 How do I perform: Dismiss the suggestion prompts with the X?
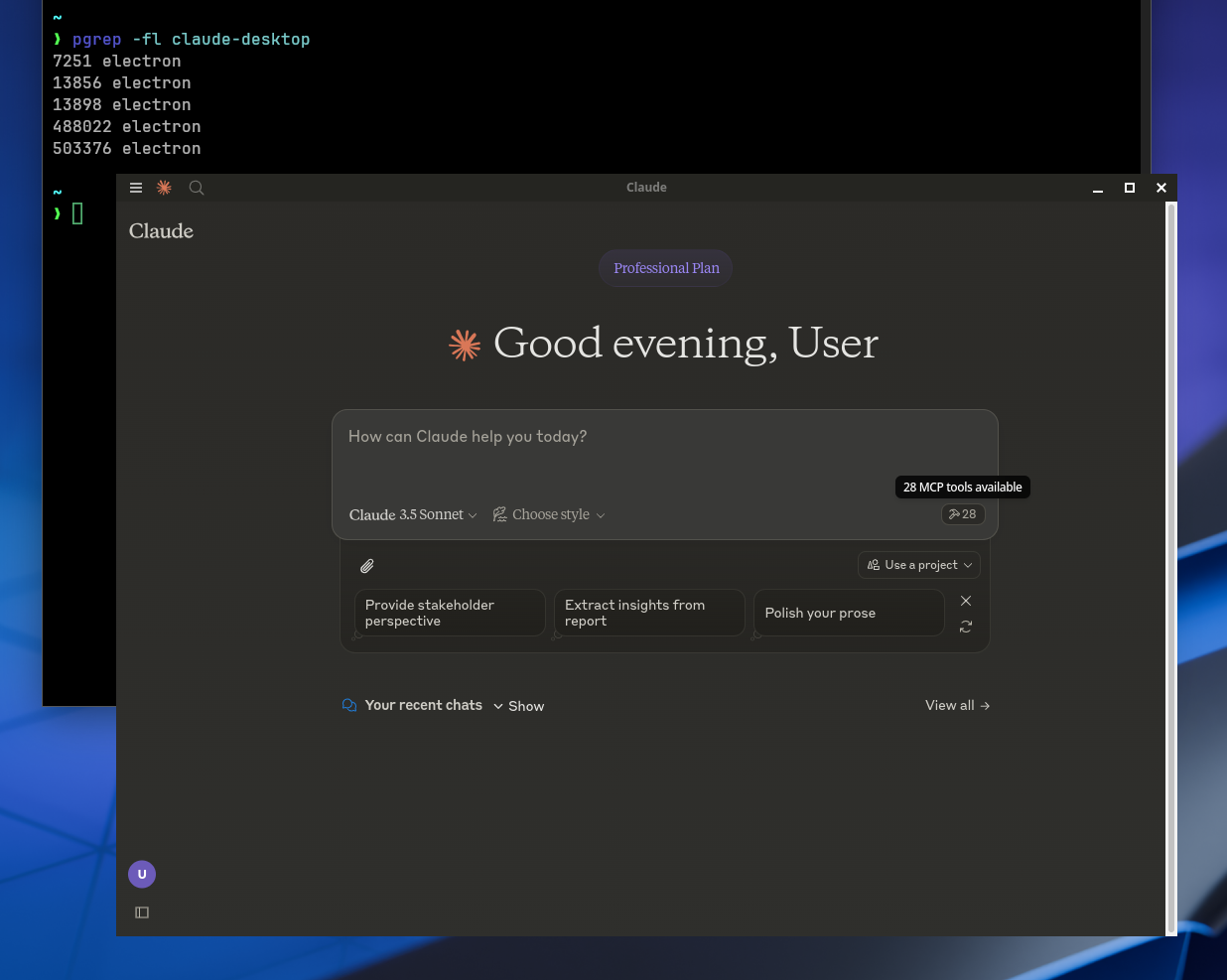coord(965,601)
